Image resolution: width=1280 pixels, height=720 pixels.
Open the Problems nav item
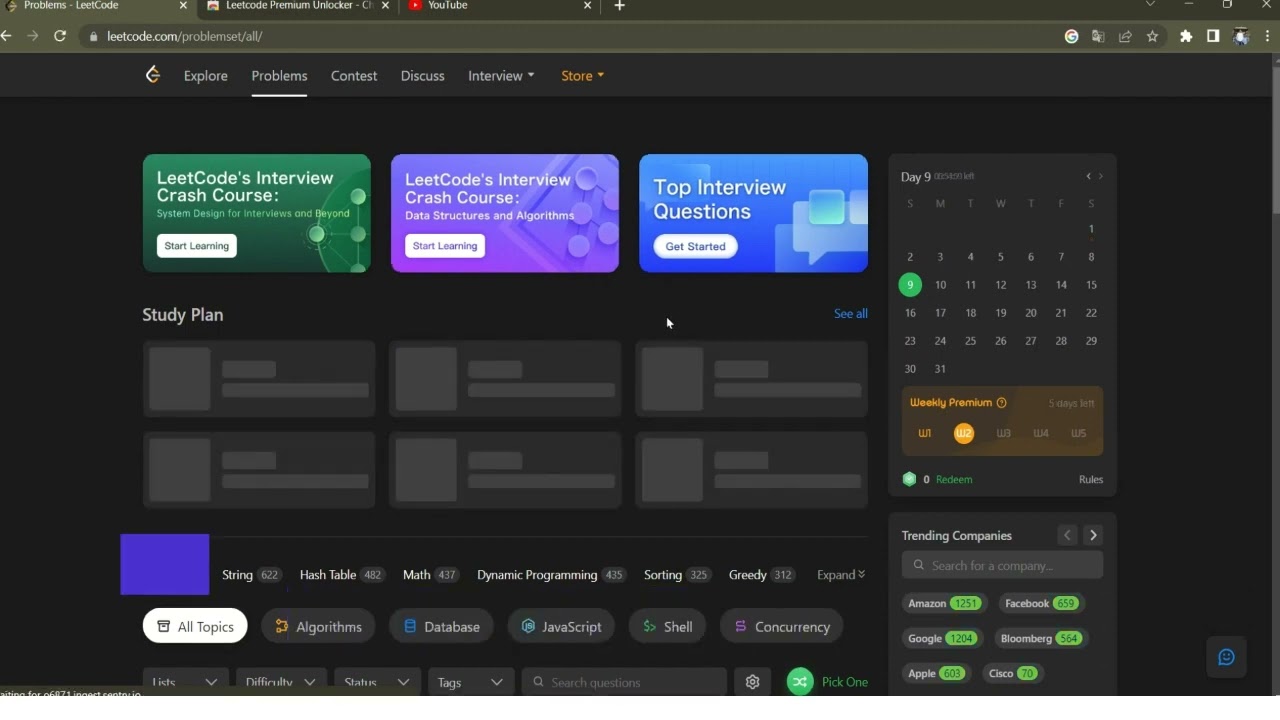279,75
